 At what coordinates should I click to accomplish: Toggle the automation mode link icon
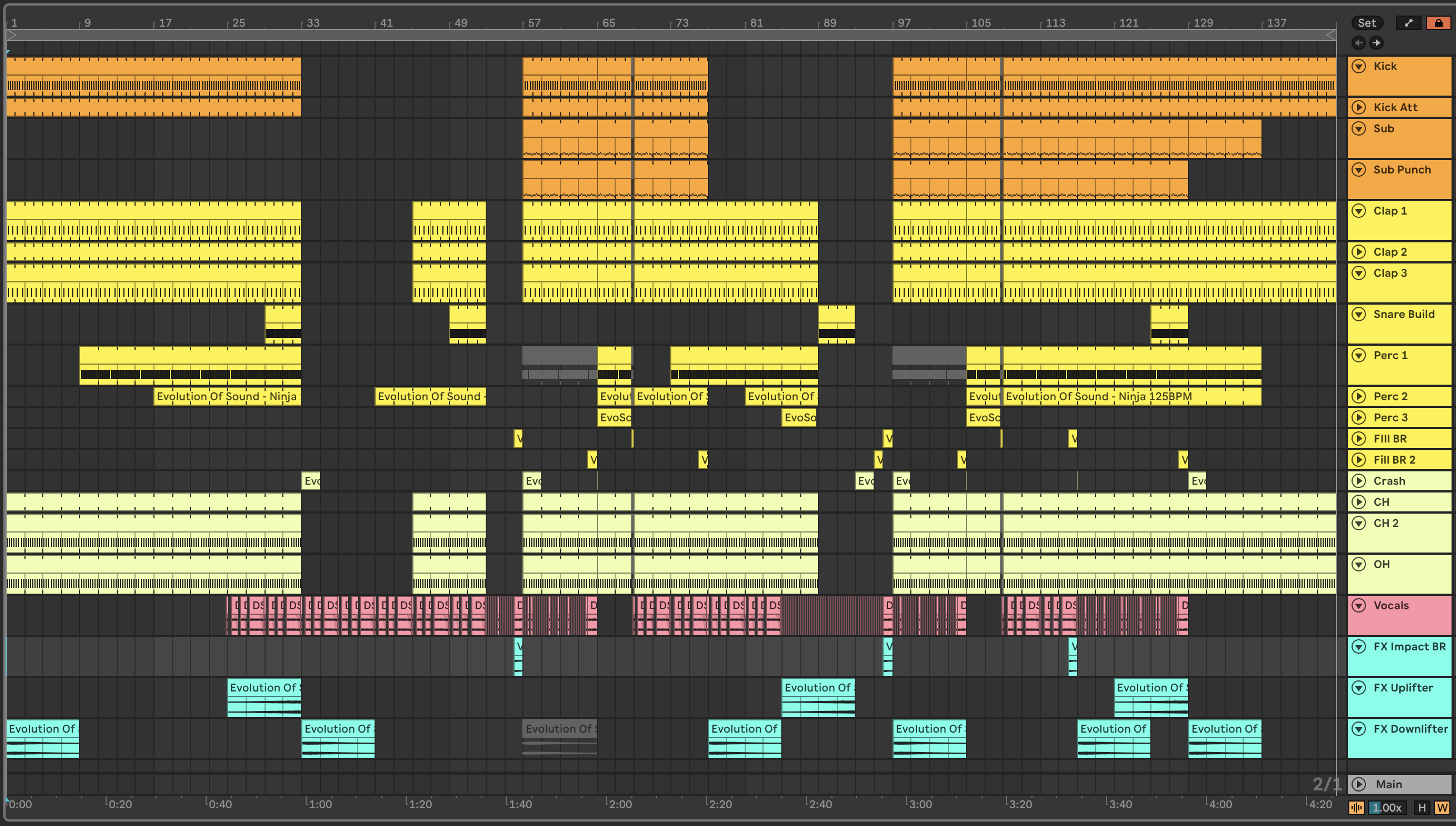click(1408, 23)
